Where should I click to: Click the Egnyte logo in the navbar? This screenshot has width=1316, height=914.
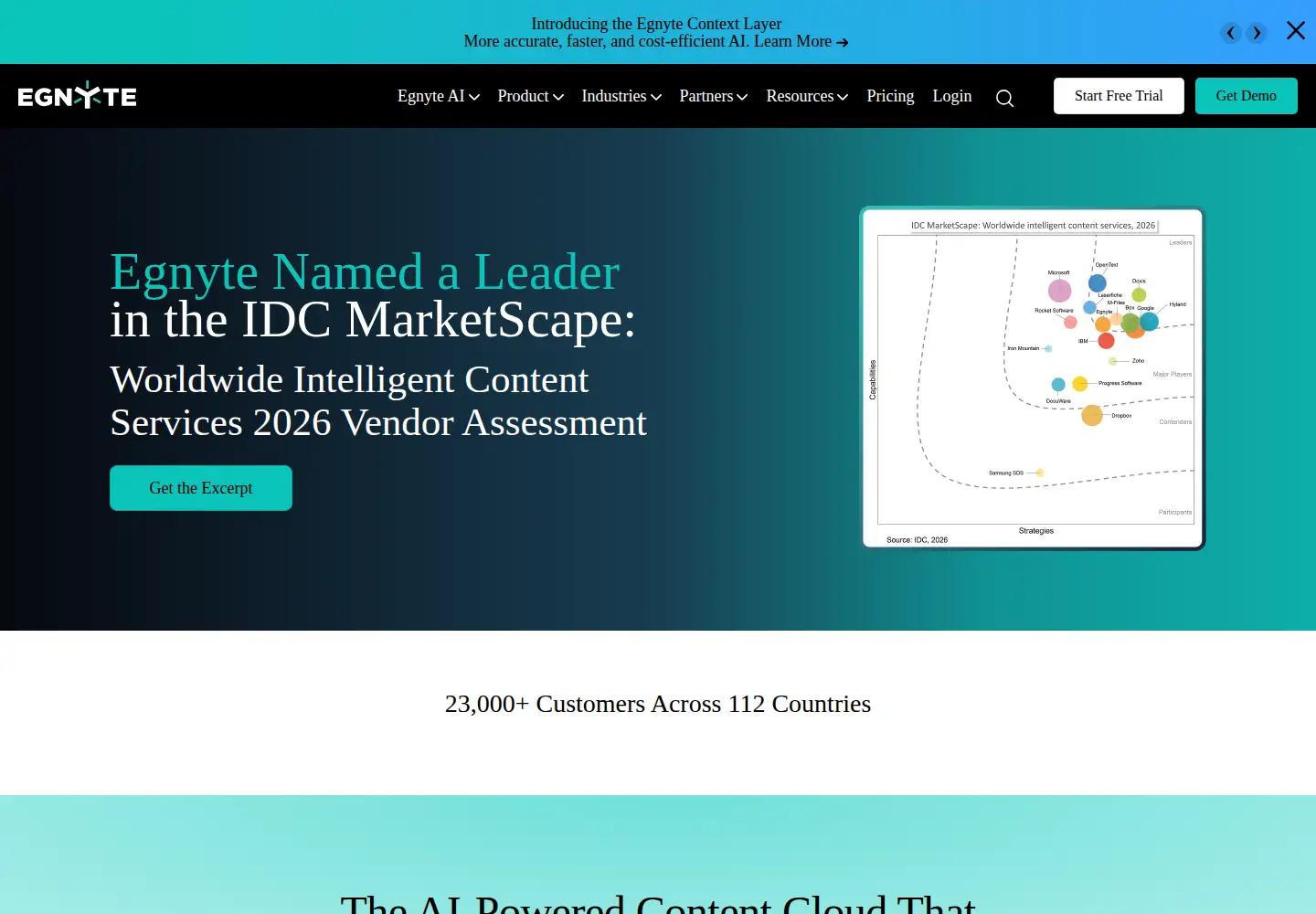(x=78, y=95)
